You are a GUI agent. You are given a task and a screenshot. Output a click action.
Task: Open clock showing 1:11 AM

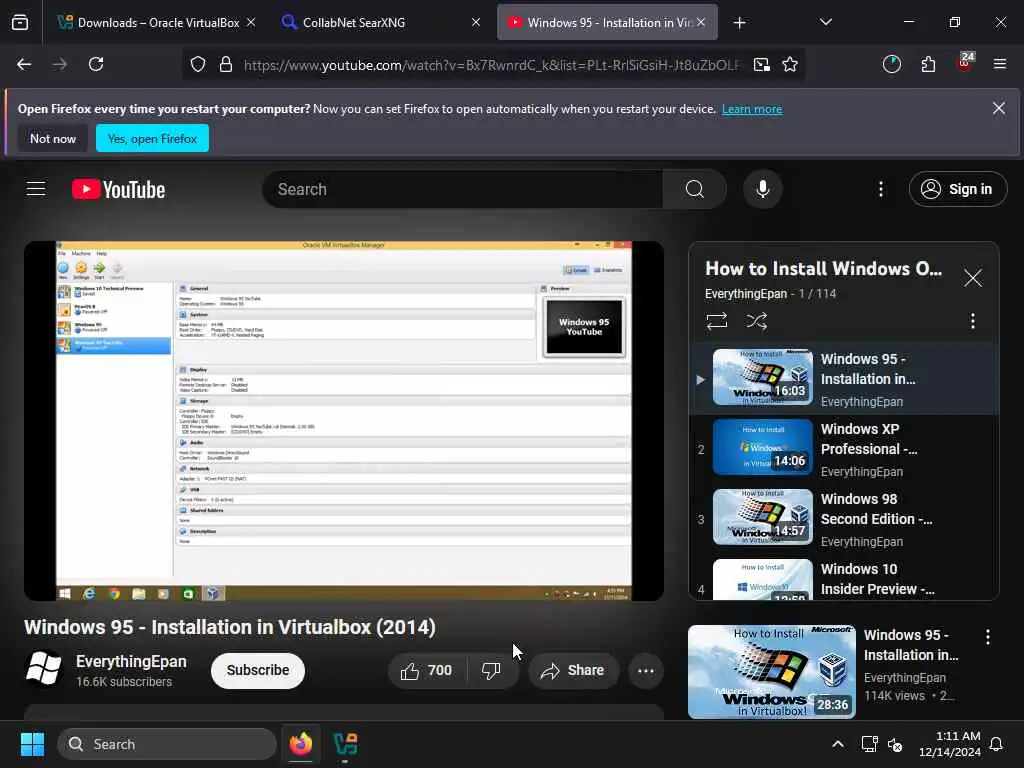949,744
